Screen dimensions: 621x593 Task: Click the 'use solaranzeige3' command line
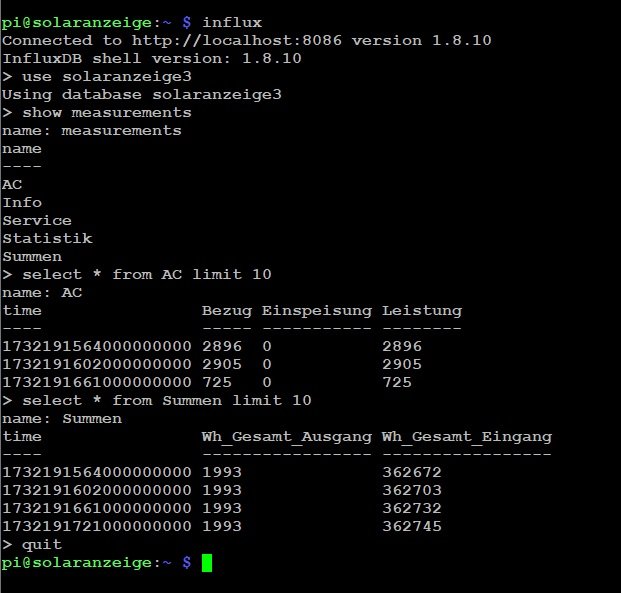(97, 77)
